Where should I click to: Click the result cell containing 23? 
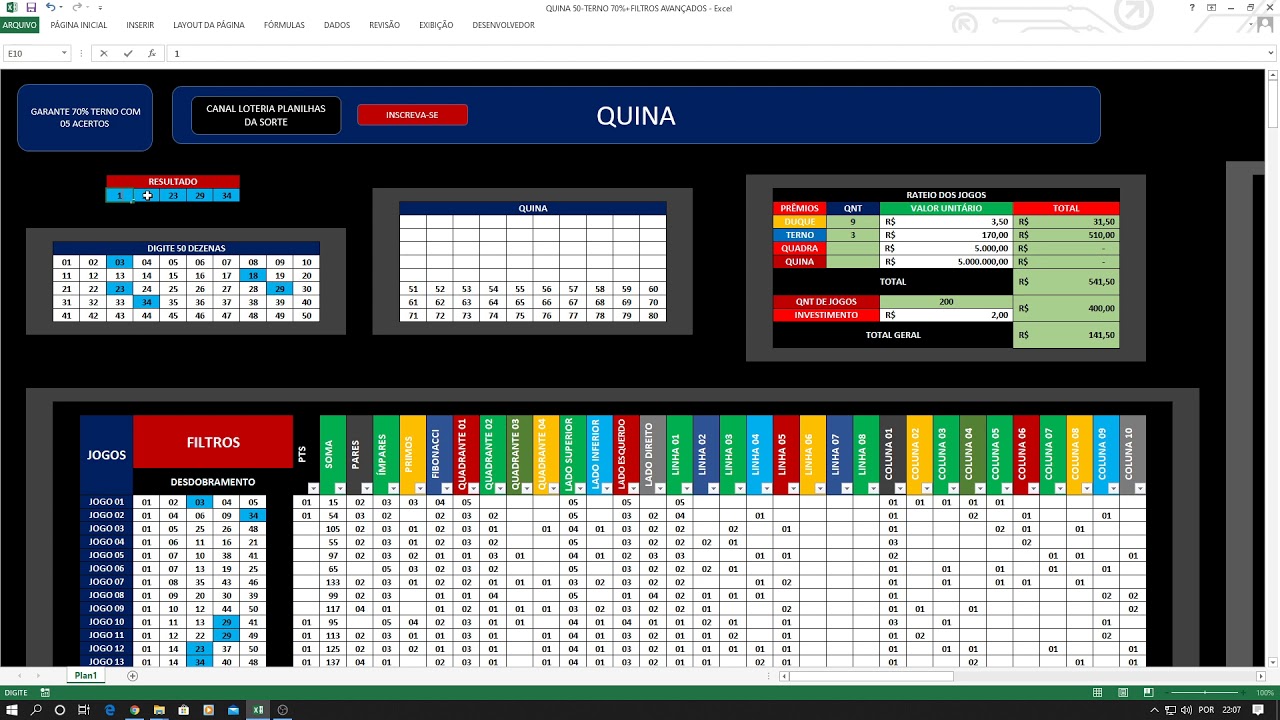click(x=173, y=196)
